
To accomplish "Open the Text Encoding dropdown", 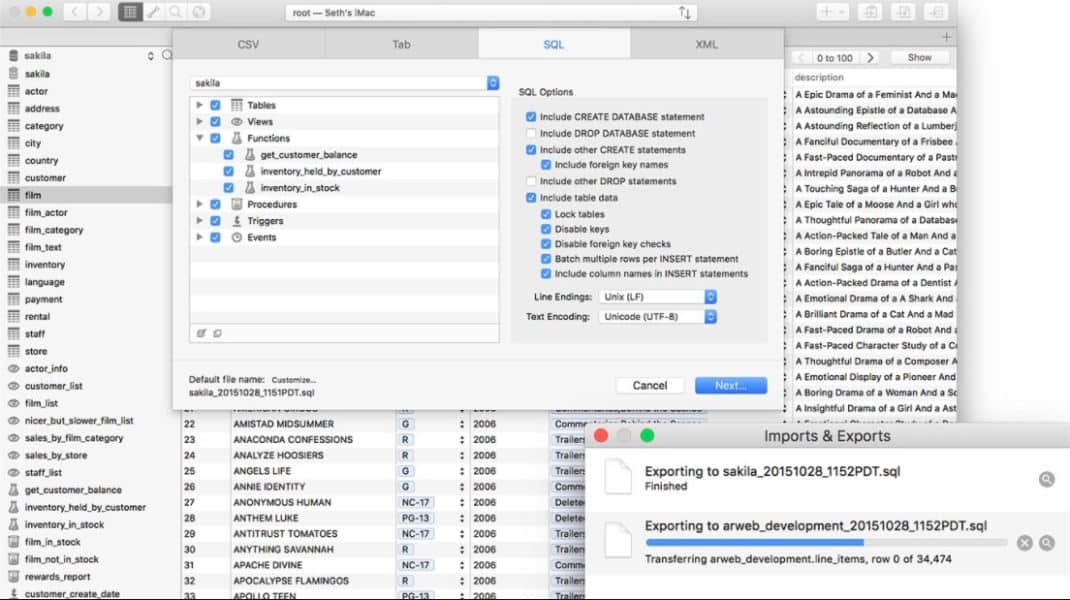I will 658,317.
